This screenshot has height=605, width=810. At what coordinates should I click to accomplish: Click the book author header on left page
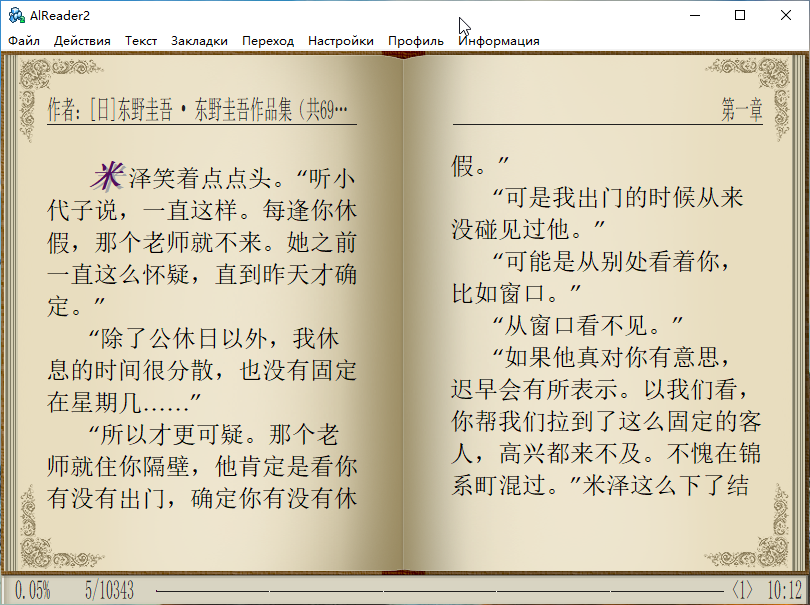coord(197,110)
